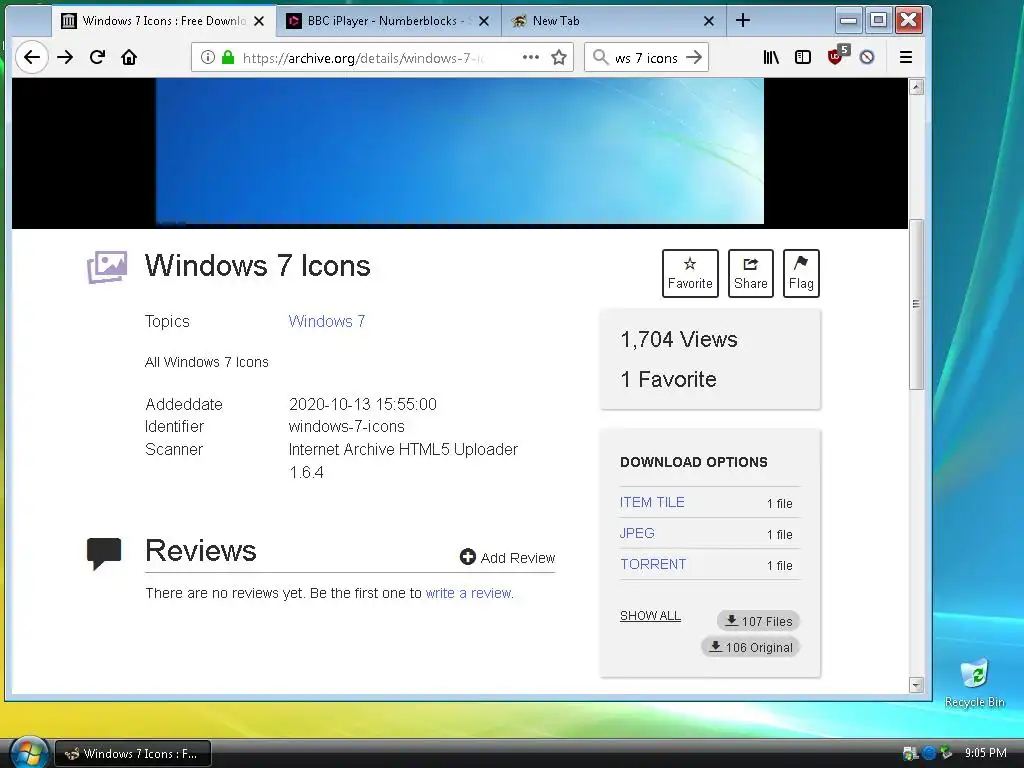Favorite this archive item

click(x=690, y=273)
